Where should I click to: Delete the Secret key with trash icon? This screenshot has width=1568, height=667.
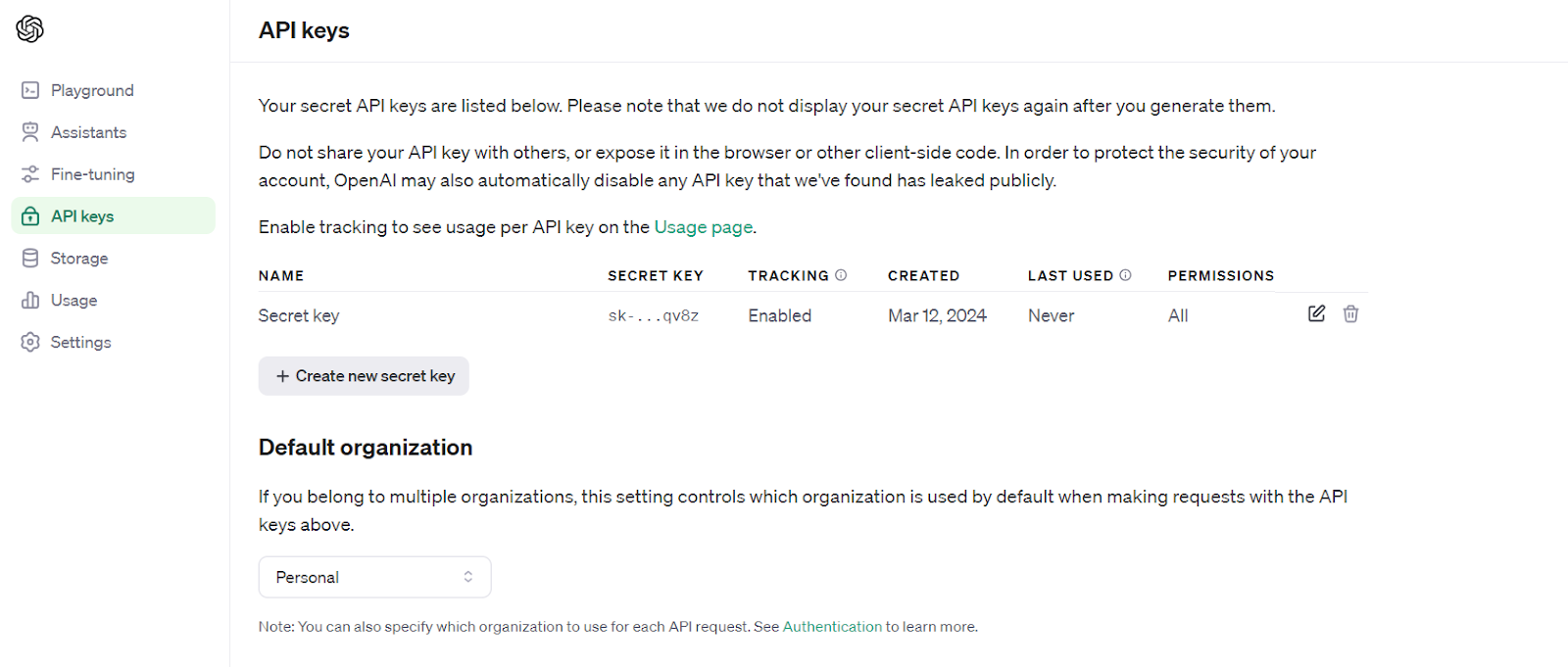click(1351, 313)
